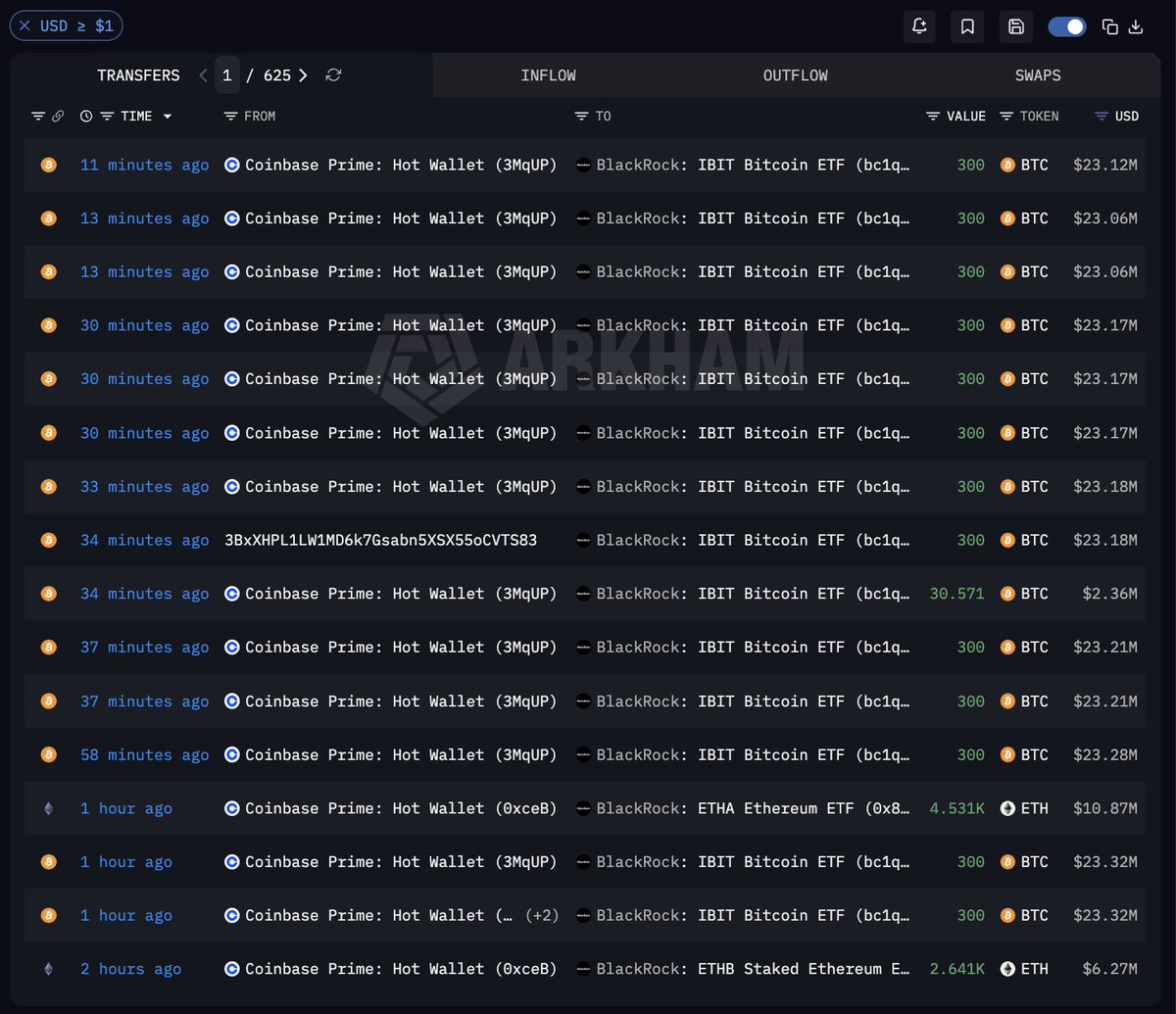Screen dimensions: 1176x1014
Task: Open the TIME sort dropdown arrow
Action: click(168, 117)
